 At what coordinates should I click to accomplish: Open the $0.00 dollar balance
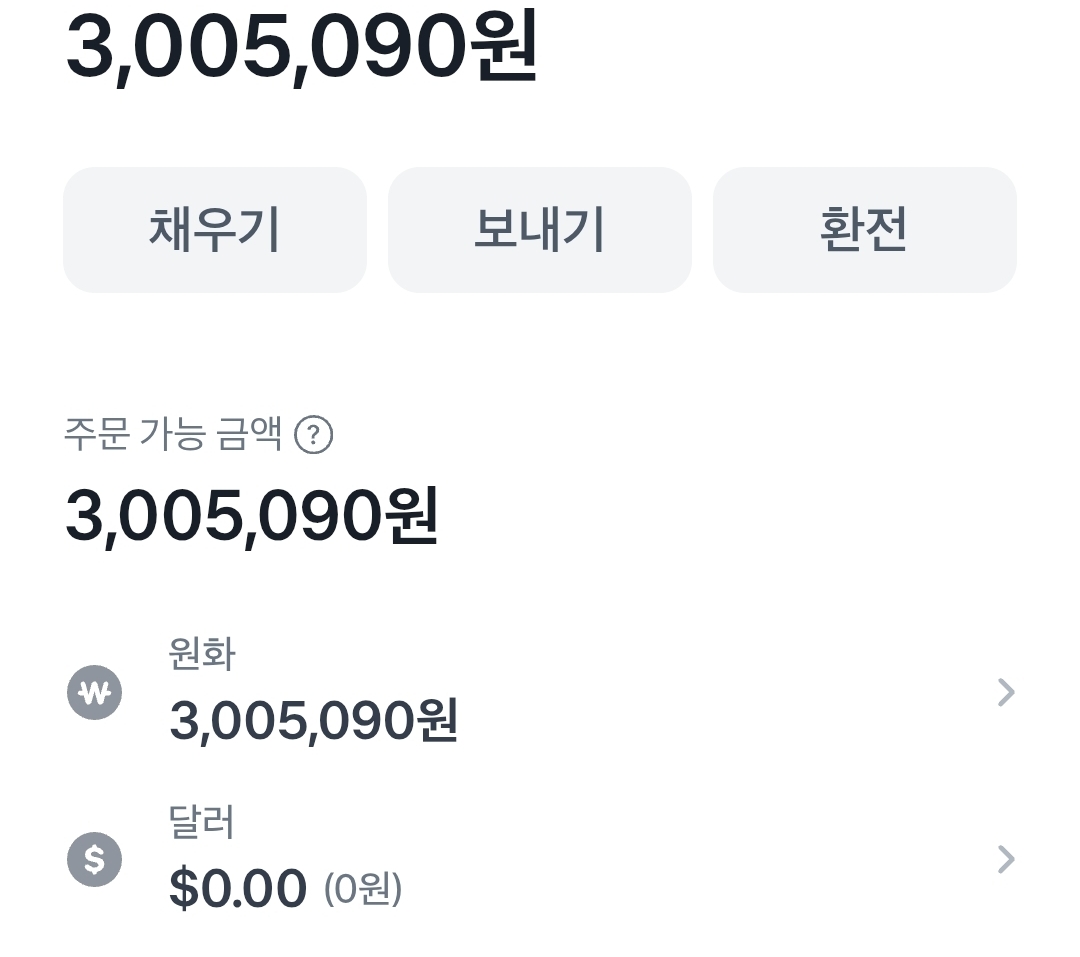click(237, 888)
